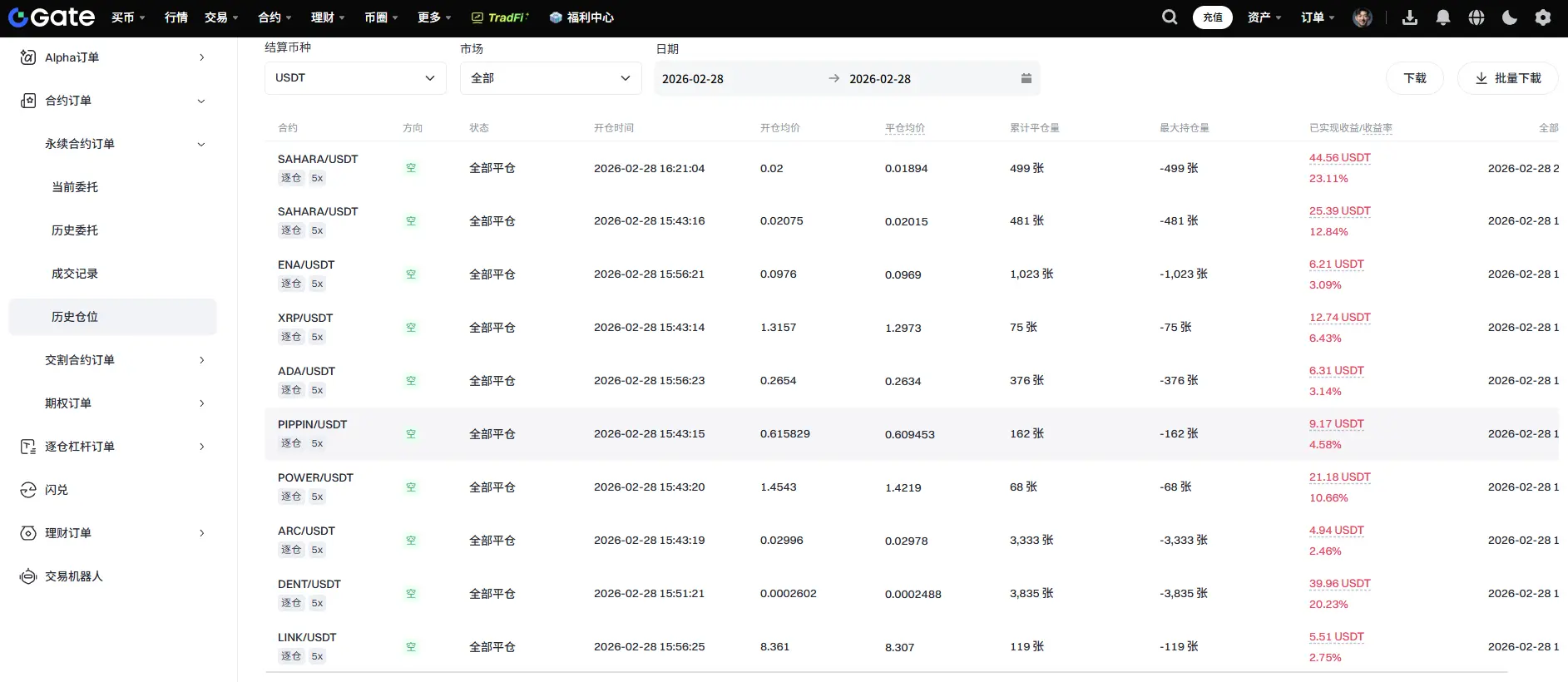Click the 已实现收益/收益率 column header
Image resolution: width=1568 pixels, height=682 pixels.
pos(1351,128)
